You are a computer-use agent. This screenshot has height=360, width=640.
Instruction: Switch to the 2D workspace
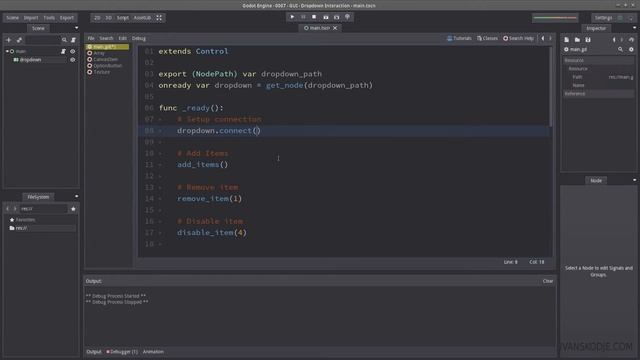click(97, 18)
